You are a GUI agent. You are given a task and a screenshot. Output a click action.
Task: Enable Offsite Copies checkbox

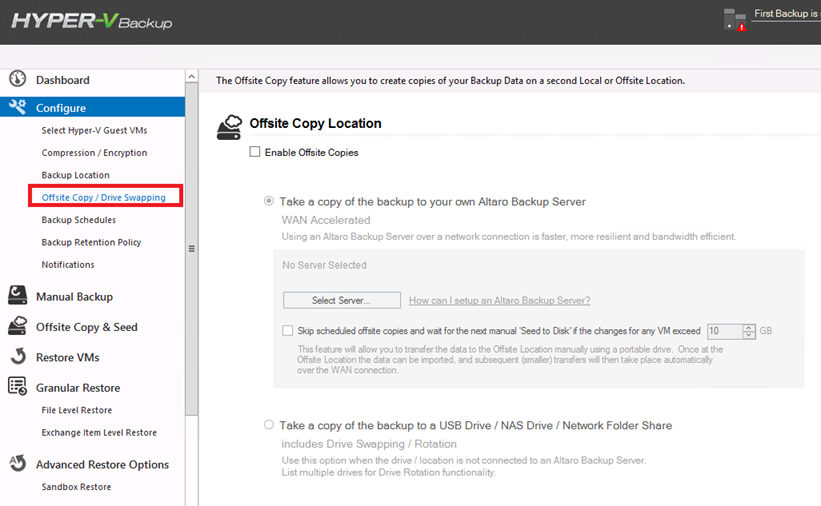255,152
